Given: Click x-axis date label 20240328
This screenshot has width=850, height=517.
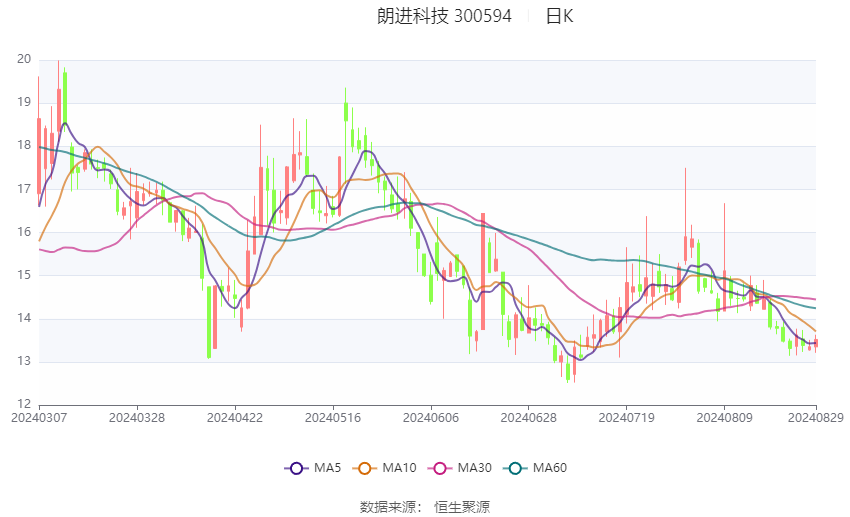Looking at the screenshot, I should click(137, 418).
